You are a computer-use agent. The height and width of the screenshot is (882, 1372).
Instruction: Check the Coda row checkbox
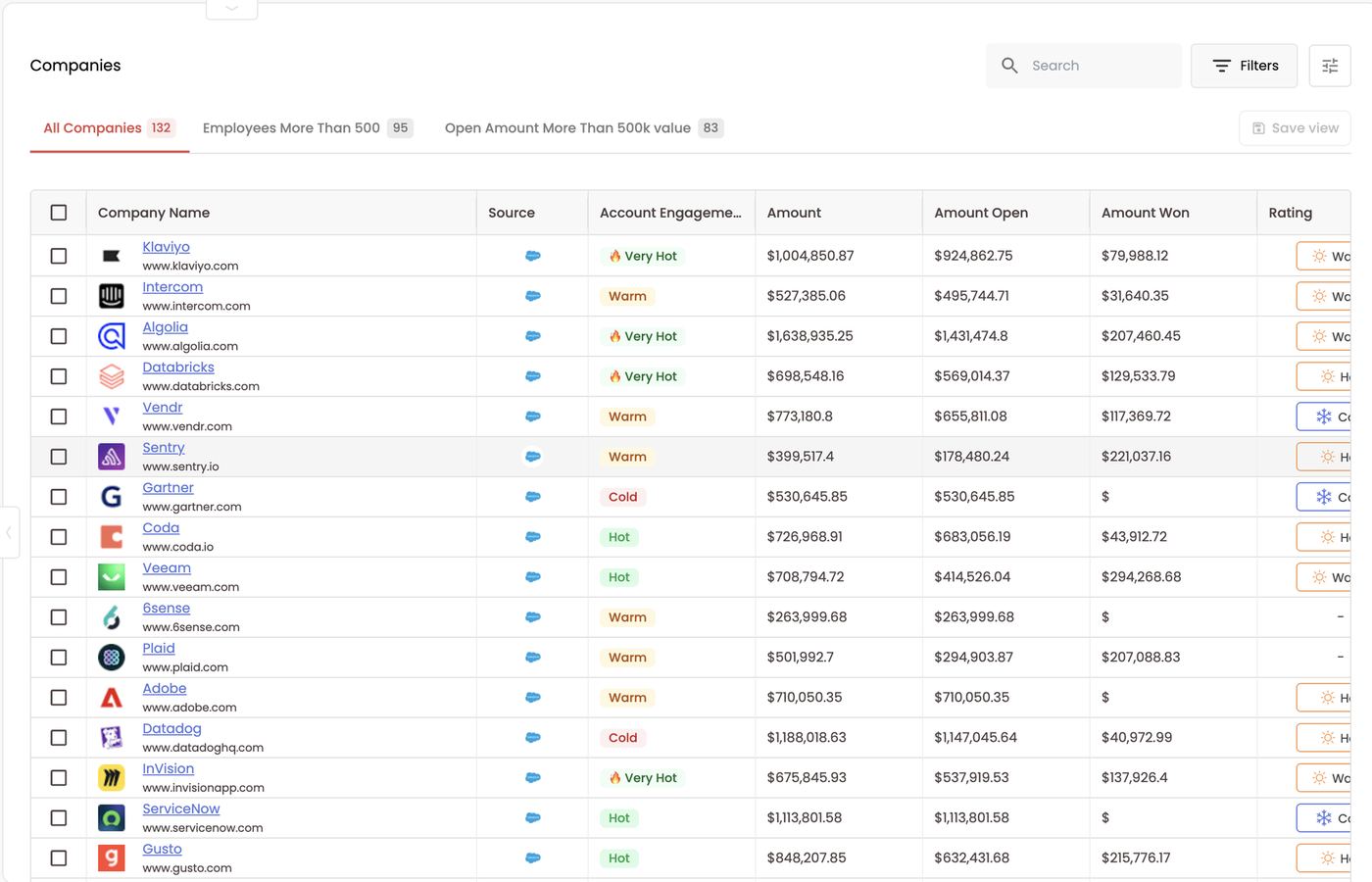click(59, 537)
